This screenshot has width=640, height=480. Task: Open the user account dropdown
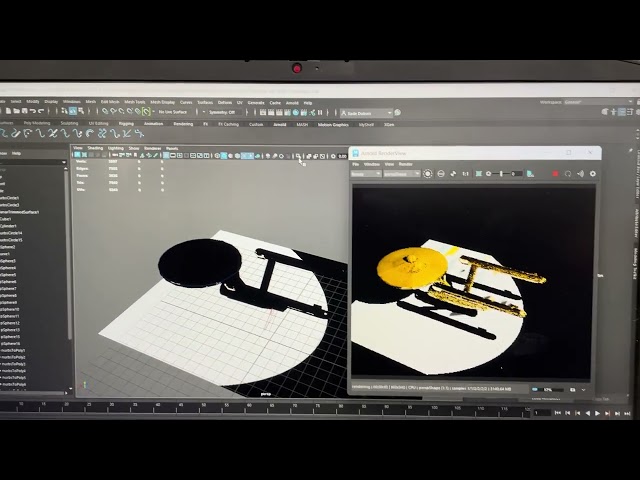[366, 113]
